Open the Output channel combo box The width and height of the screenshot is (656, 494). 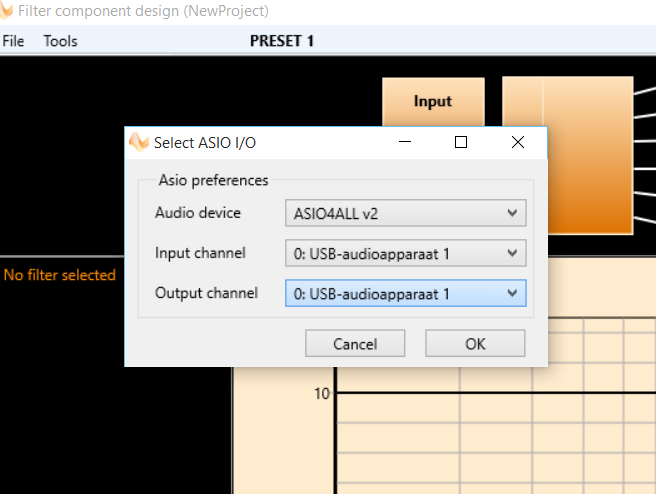pos(405,293)
